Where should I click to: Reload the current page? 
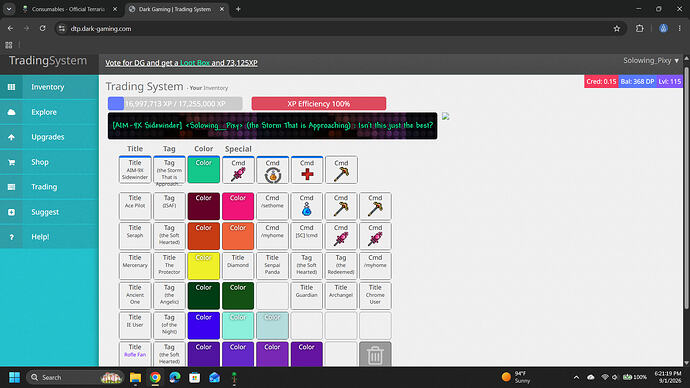(x=43, y=29)
